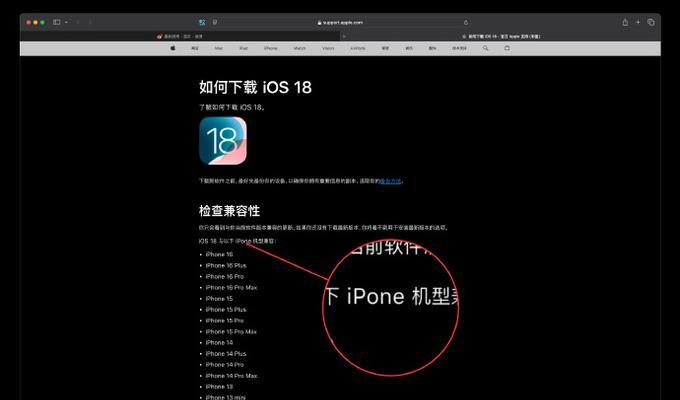Go back to the previous page
This screenshot has width=680, height=400.
click(x=78, y=22)
